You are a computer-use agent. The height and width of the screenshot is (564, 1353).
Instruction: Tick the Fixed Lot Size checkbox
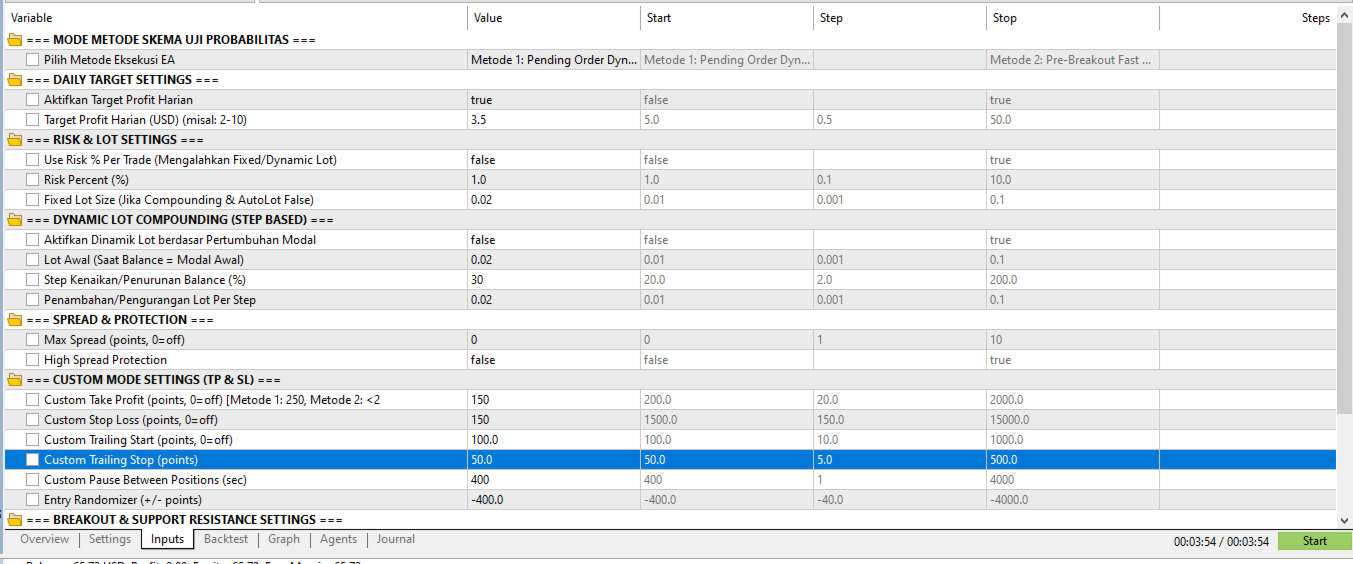tap(33, 200)
